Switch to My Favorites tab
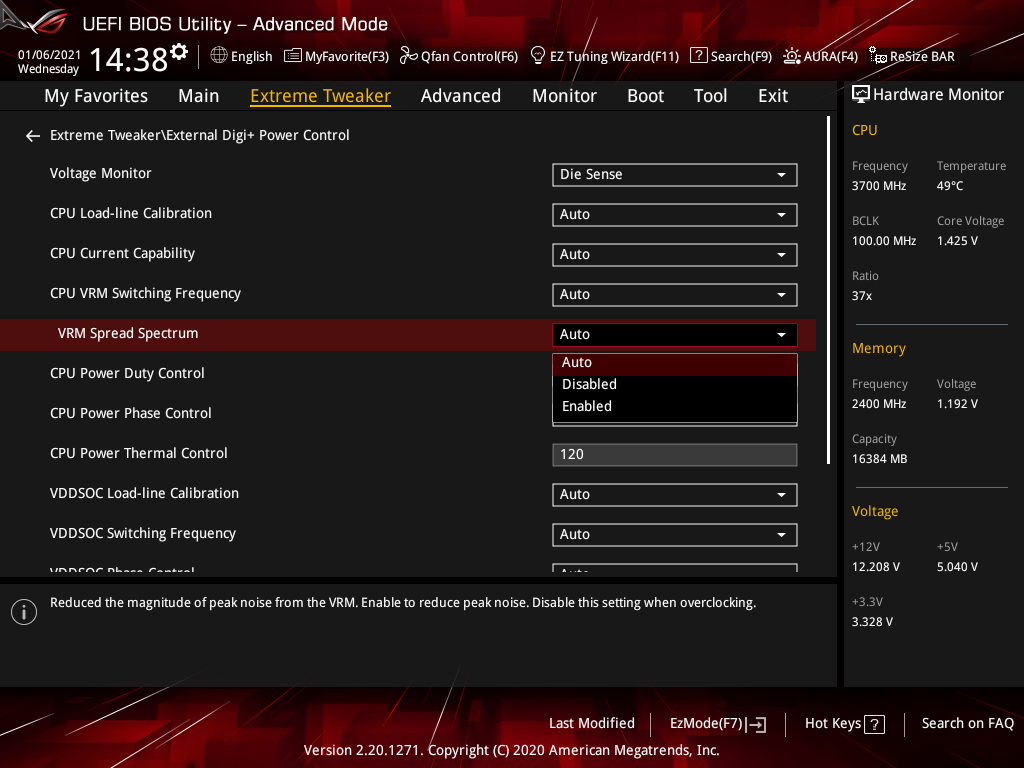Image resolution: width=1024 pixels, height=768 pixels. point(96,96)
